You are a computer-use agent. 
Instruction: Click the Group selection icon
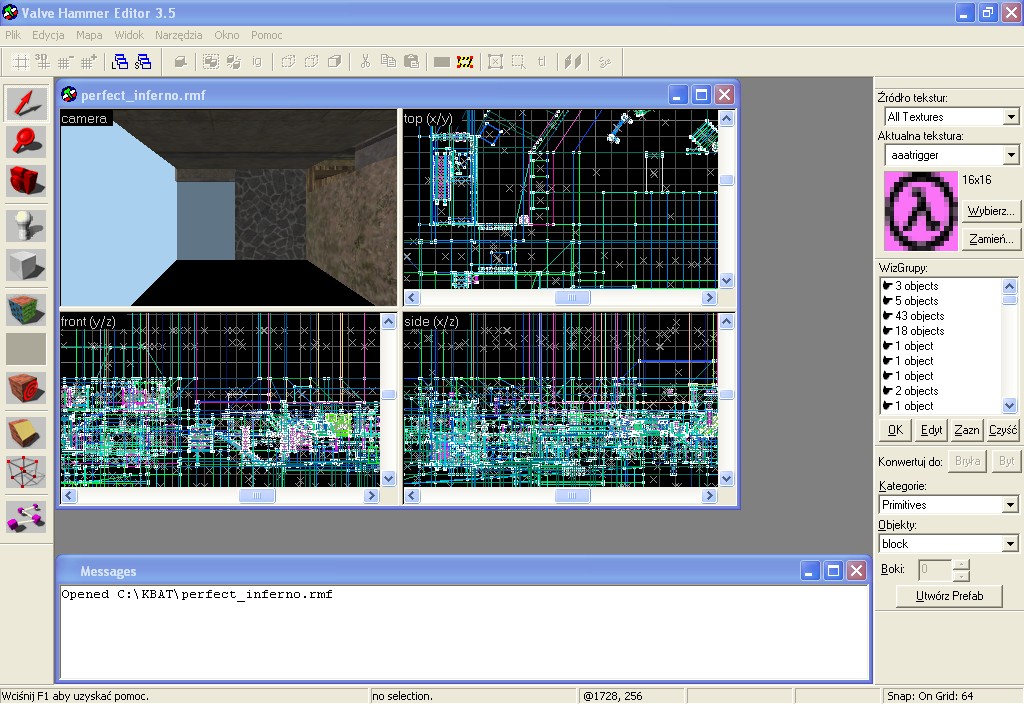tap(211, 62)
